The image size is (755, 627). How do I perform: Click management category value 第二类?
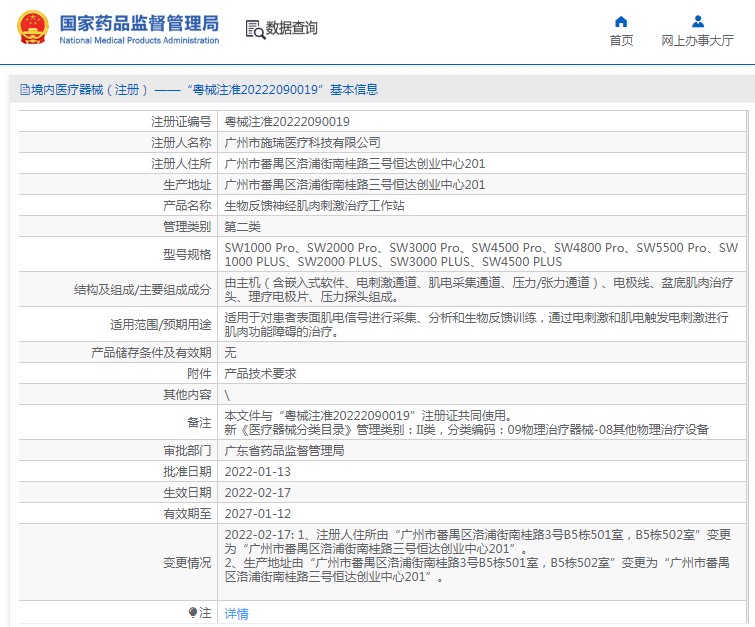pyautogui.click(x=242, y=226)
